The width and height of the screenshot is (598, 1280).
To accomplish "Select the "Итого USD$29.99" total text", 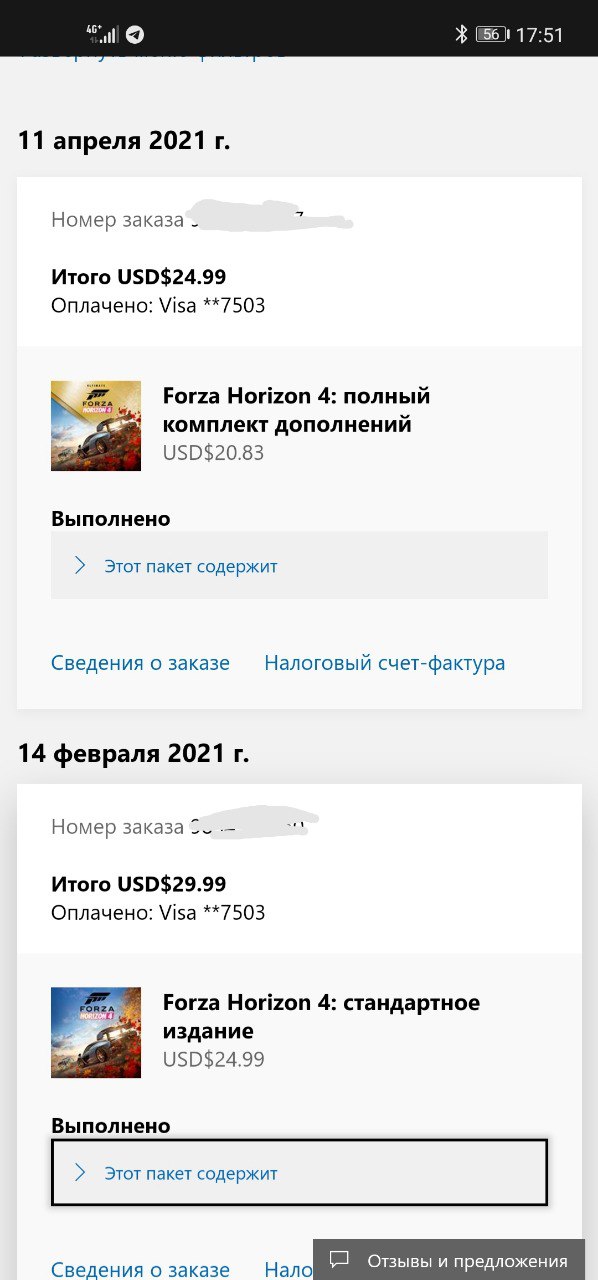I will point(138,884).
